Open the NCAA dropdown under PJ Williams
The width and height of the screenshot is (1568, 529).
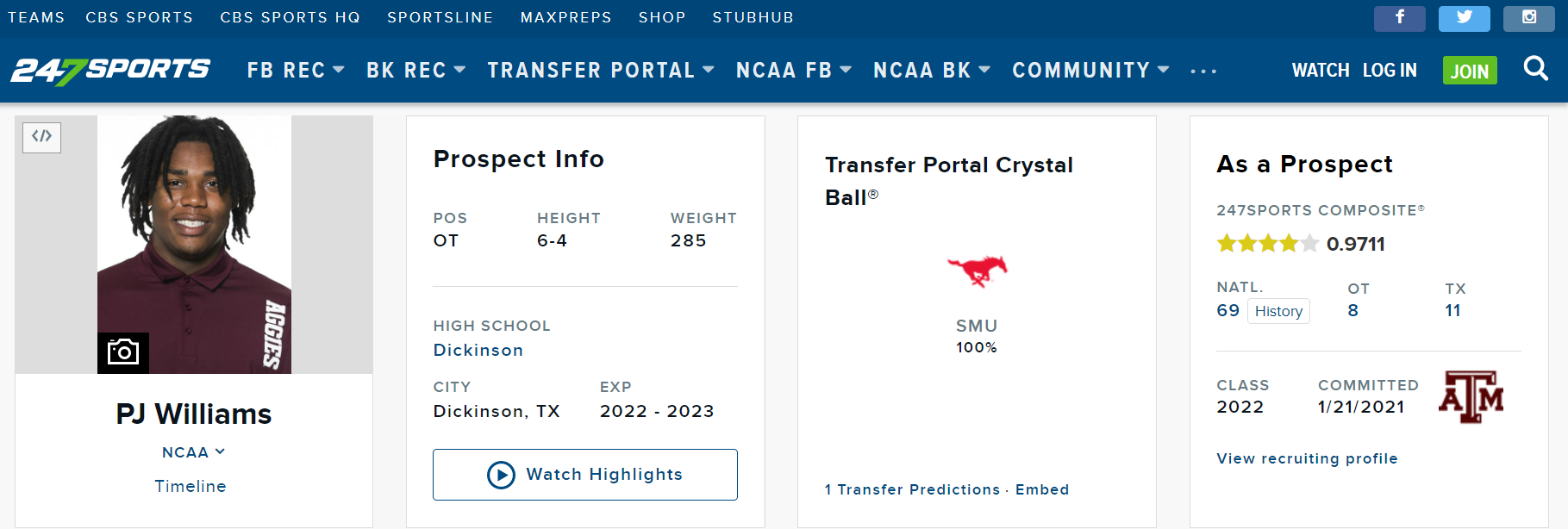coord(194,452)
